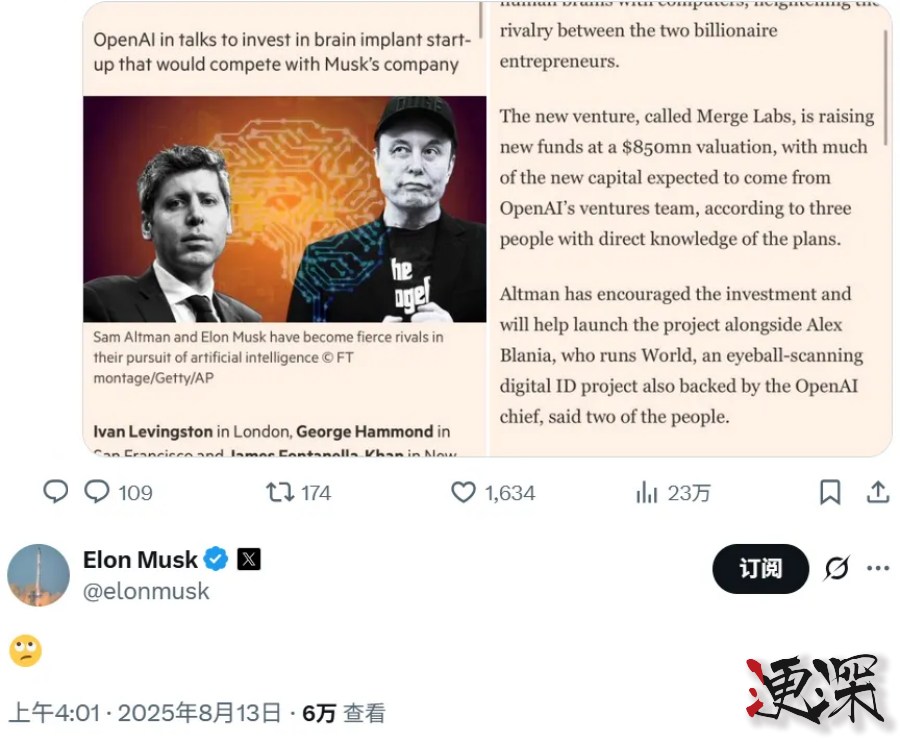The width and height of the screenshot is (900, 743).
Task: Click the @elonmusk handle
Action: click(147, 591)
